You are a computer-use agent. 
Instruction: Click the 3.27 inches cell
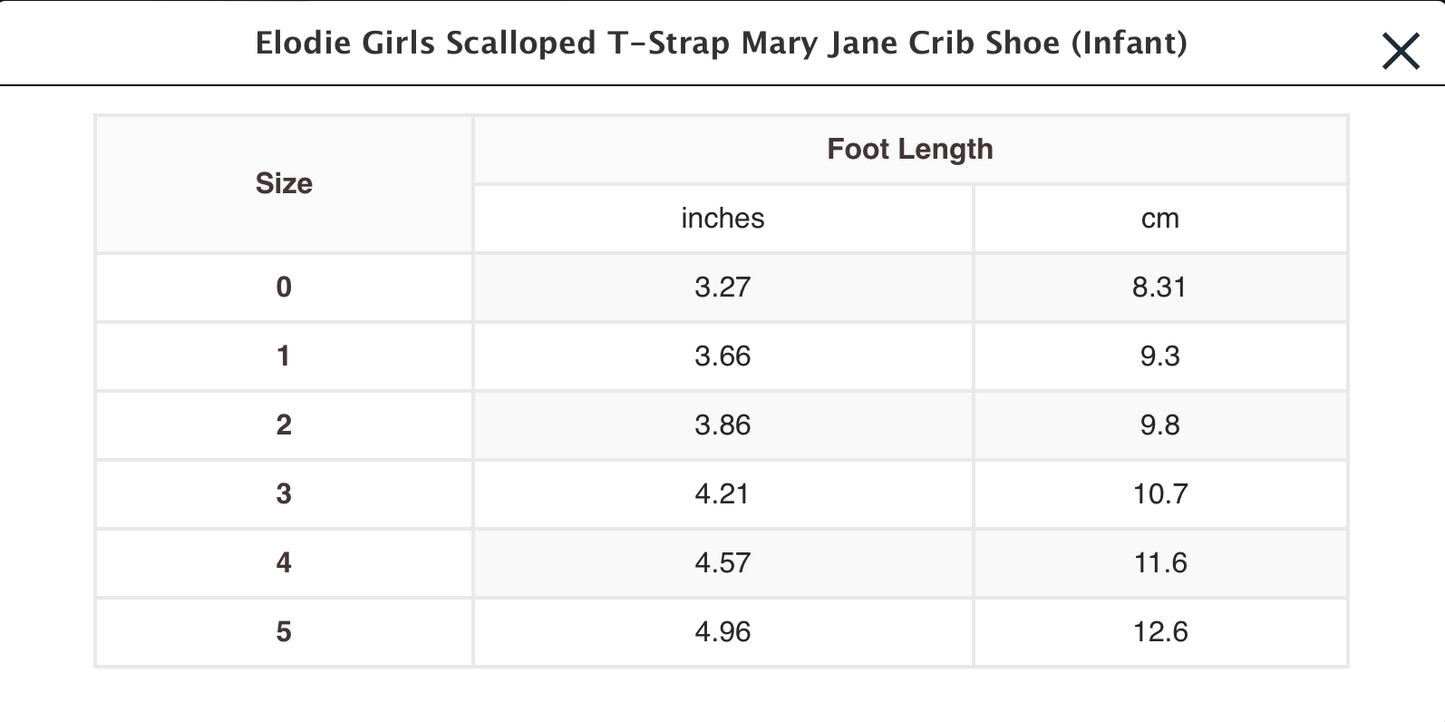coord(722,288)
